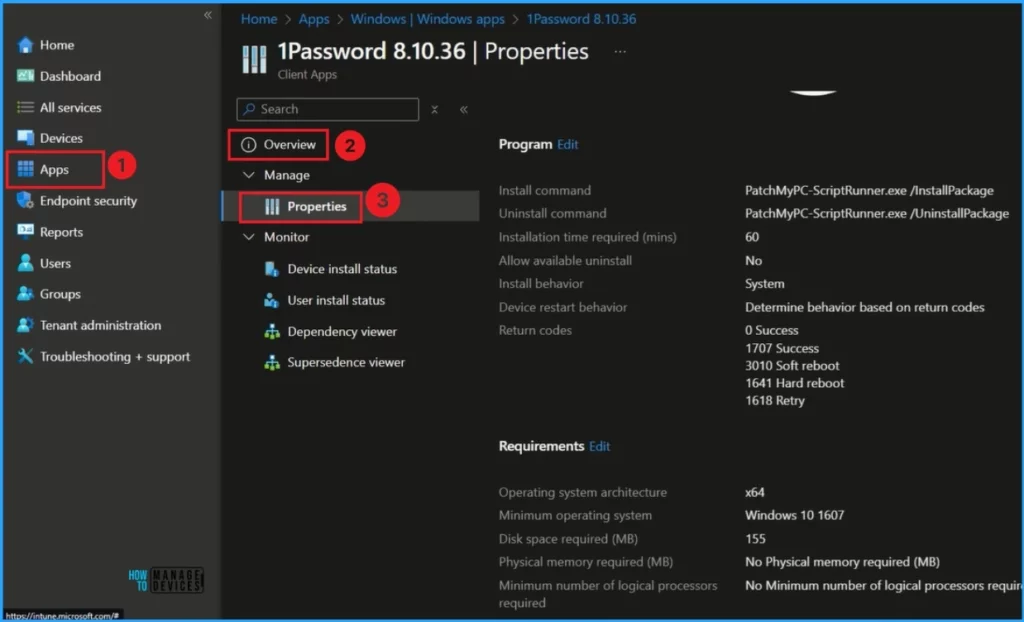
Task: Open the Groups section
Action: click(60, 294)
